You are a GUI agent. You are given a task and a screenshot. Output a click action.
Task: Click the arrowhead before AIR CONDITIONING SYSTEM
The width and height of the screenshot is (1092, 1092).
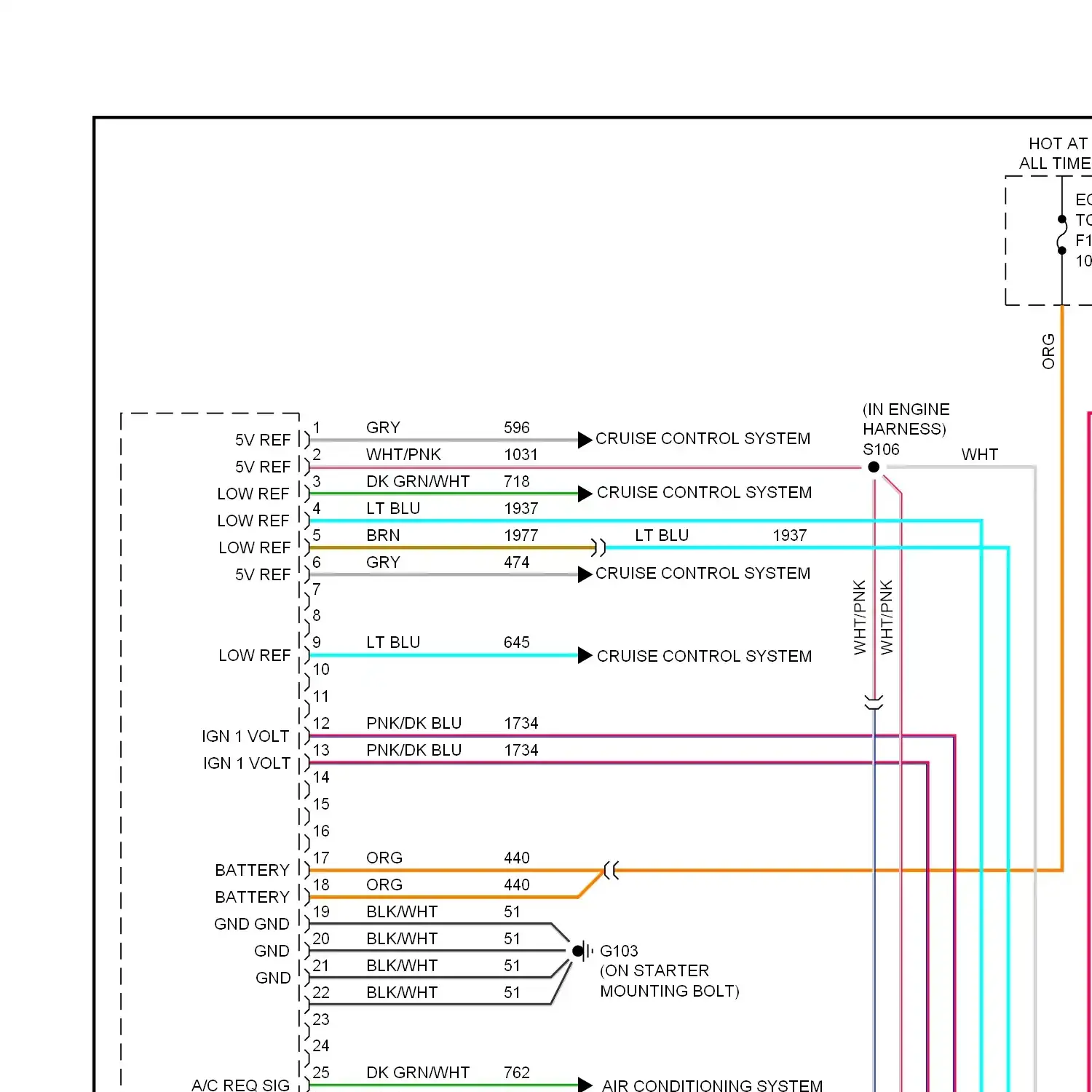[585, 1085]
